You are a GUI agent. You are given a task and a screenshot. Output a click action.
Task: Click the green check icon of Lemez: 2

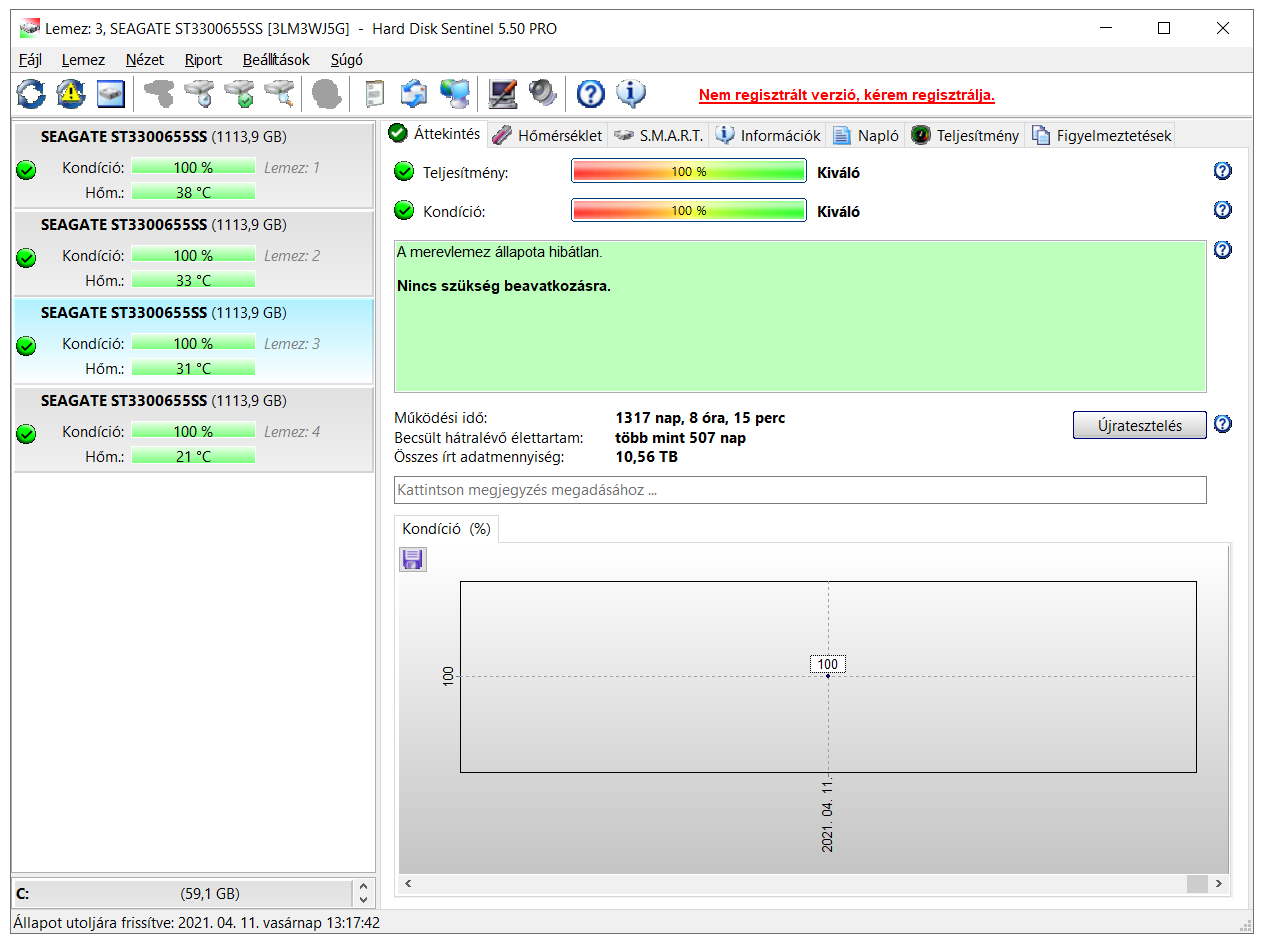27,258
